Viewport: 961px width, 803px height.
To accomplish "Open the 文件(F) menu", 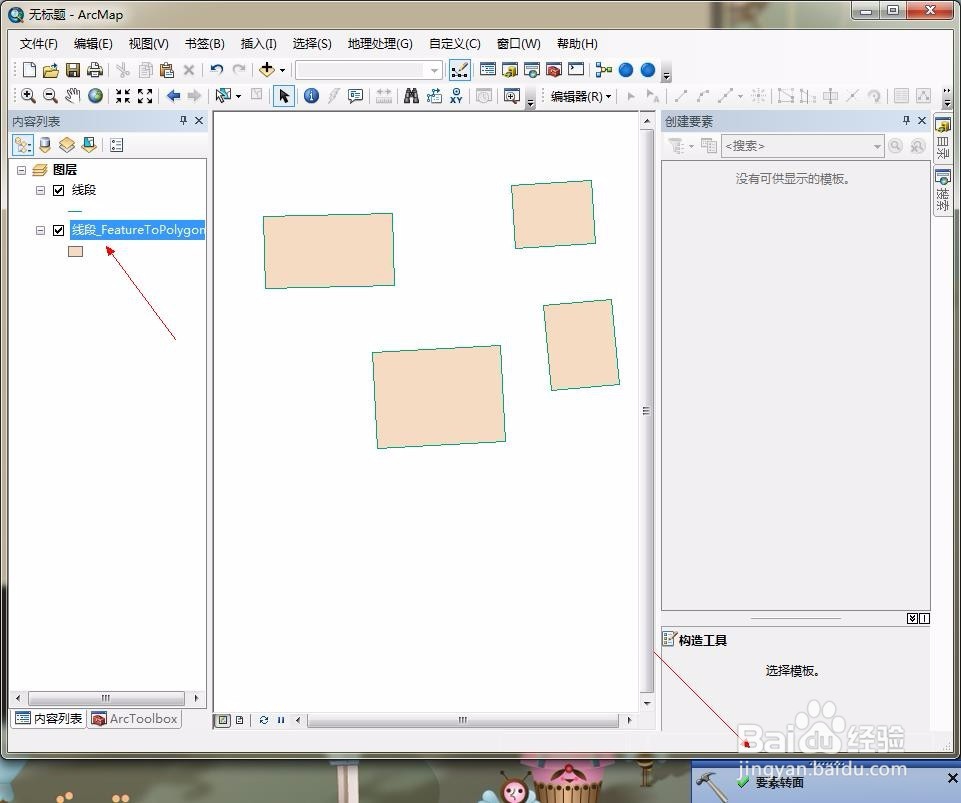I will [x=39, y=44].
